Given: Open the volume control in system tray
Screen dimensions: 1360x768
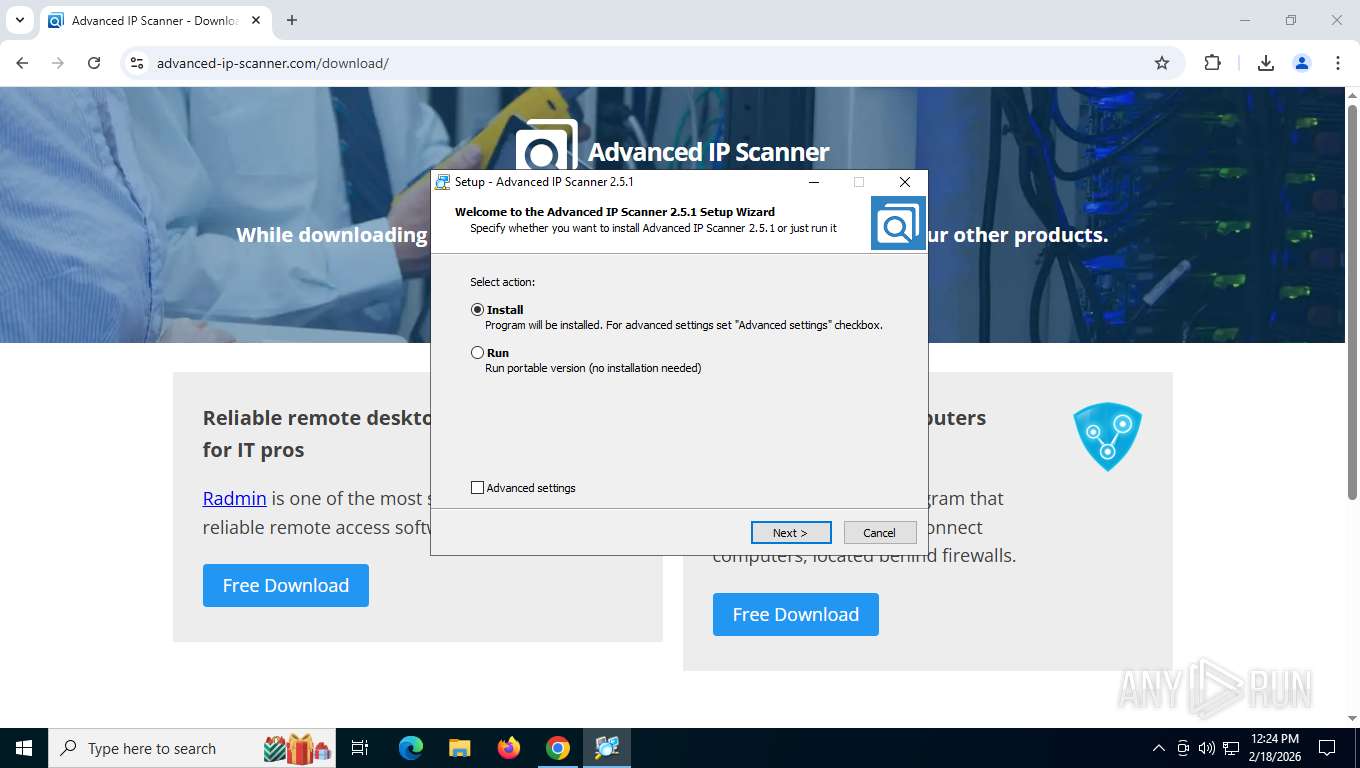Looking at the screenshot, I should tap(1207, 748).
